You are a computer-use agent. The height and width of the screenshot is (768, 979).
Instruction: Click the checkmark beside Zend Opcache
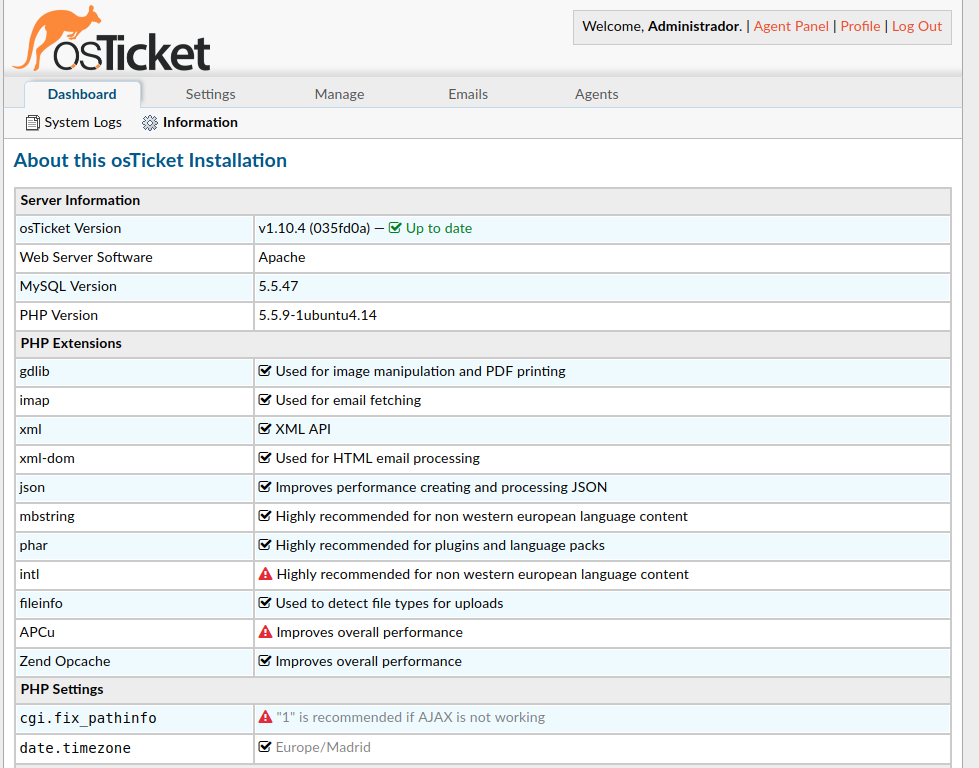click(265, 661)
